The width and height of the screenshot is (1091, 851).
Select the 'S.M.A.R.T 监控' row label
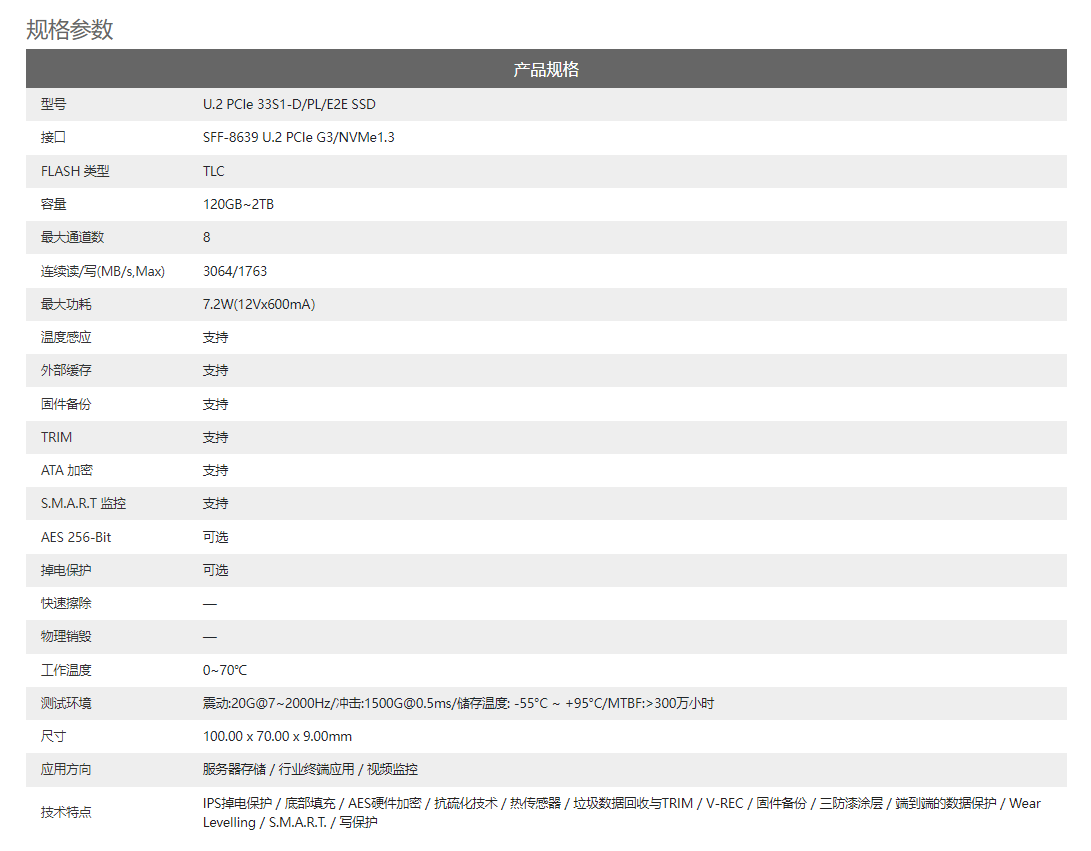[83, 503]
